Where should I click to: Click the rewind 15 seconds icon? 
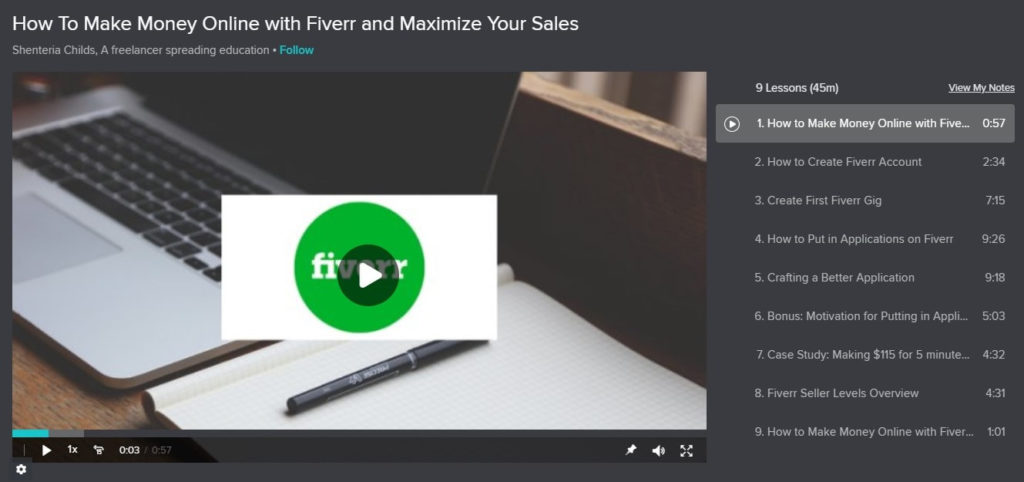[99, 450]
